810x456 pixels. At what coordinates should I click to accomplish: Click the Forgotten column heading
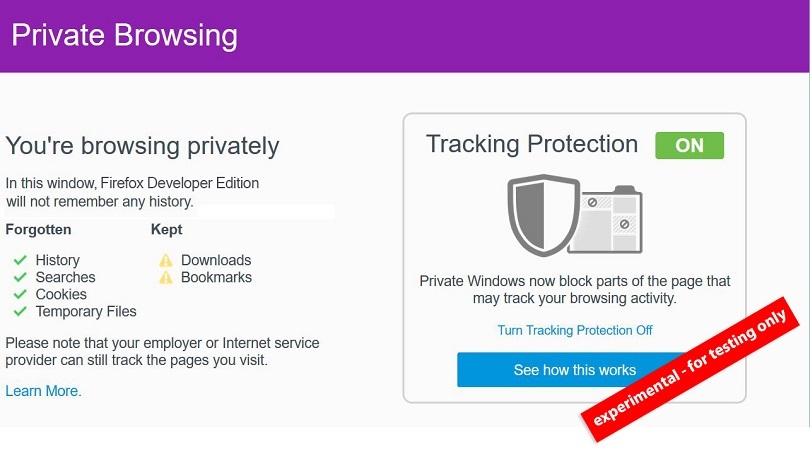point(38,229)
